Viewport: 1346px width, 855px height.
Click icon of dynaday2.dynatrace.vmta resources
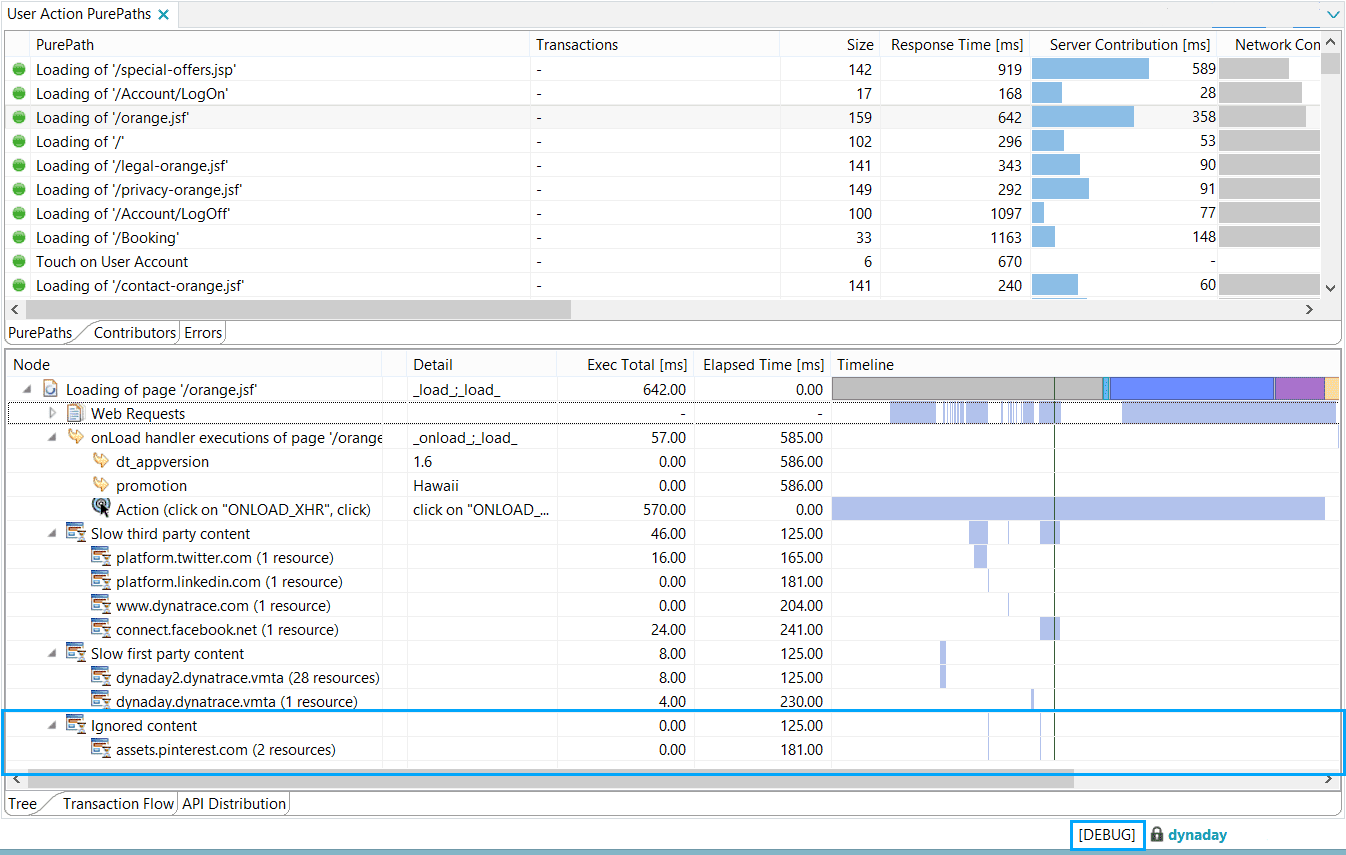[100, 677]
